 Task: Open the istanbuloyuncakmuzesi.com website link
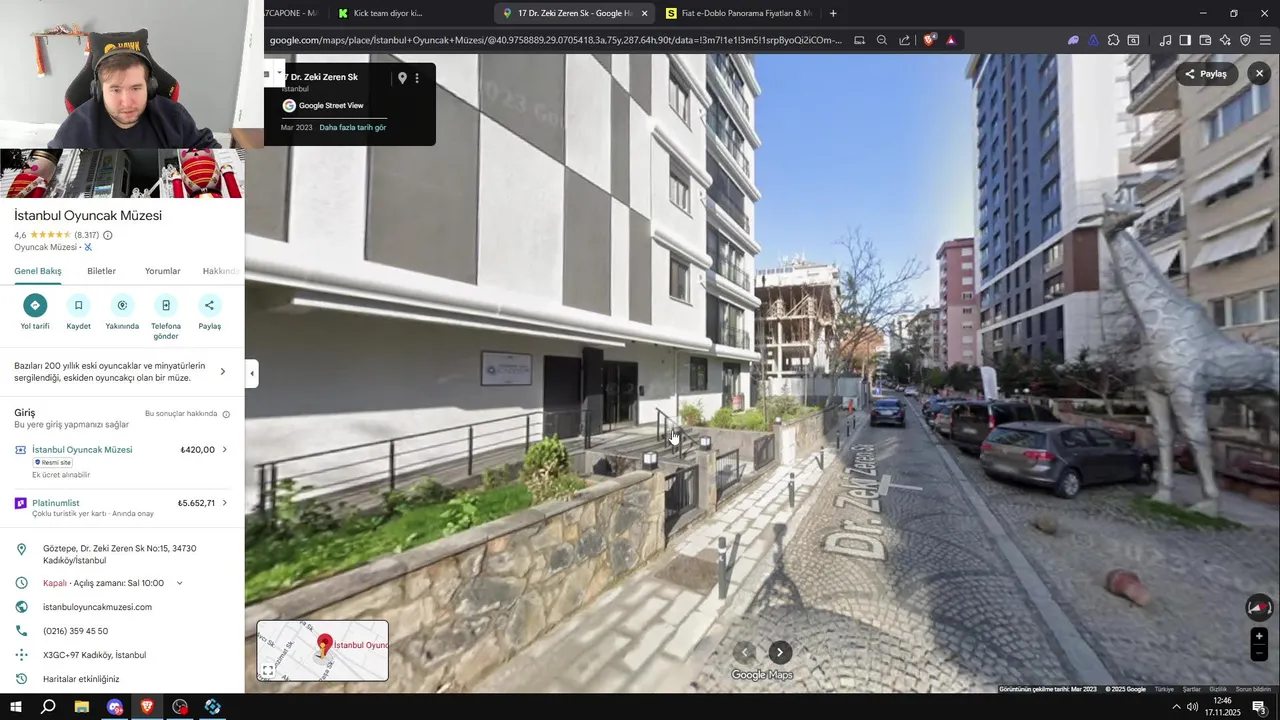click(97, 607)
